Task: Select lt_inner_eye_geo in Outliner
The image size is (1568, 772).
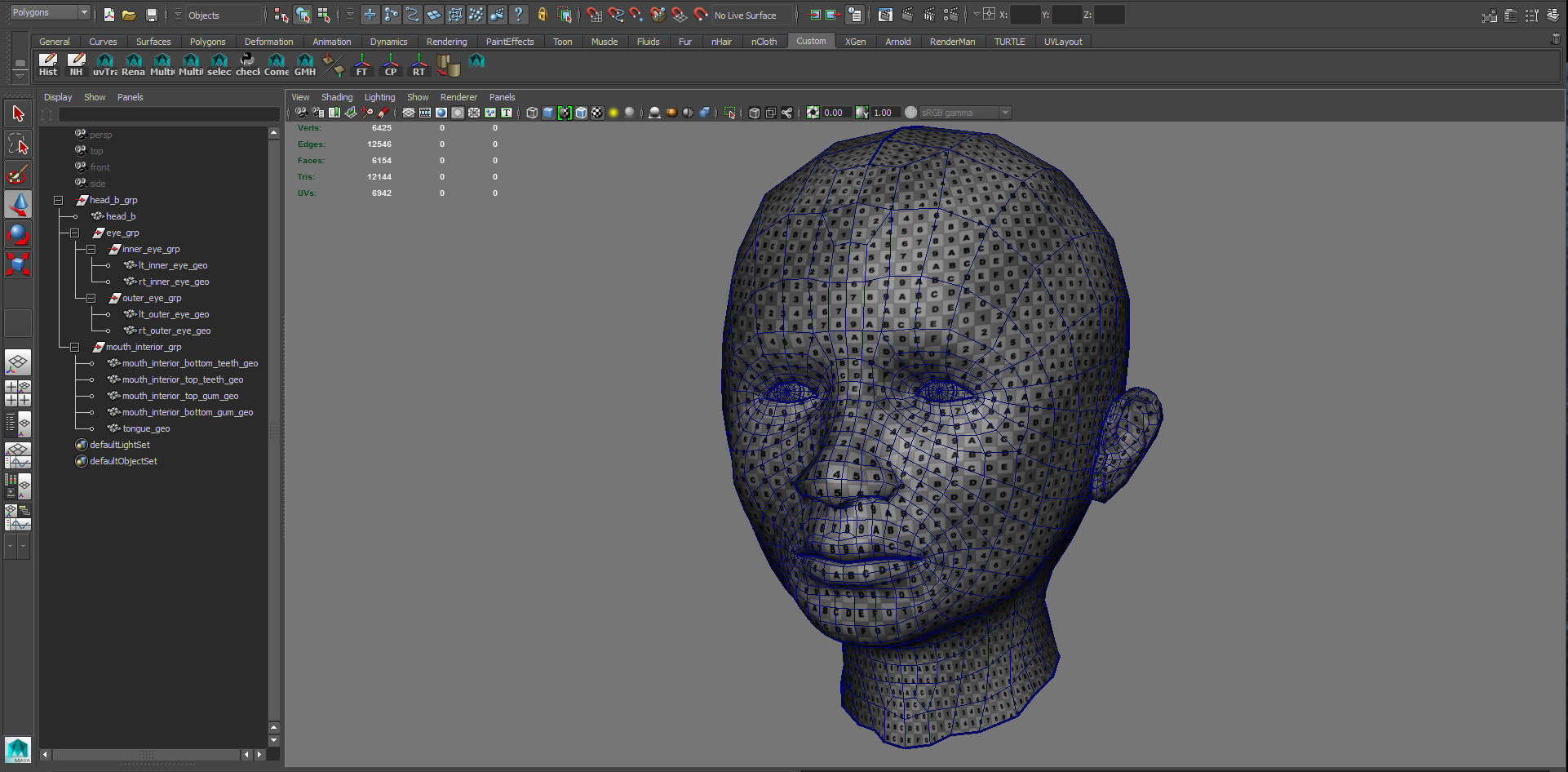Action: tap(173, 265)
